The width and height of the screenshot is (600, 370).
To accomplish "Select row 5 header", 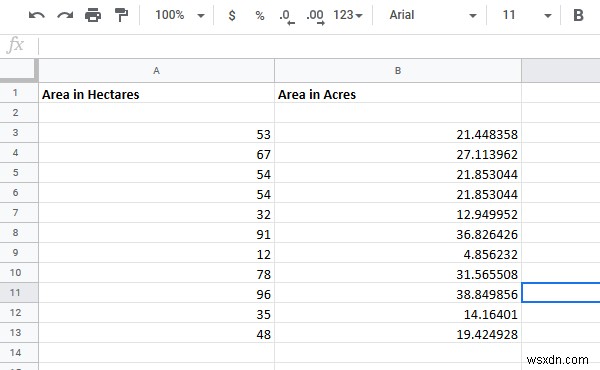I will [19, 173].
